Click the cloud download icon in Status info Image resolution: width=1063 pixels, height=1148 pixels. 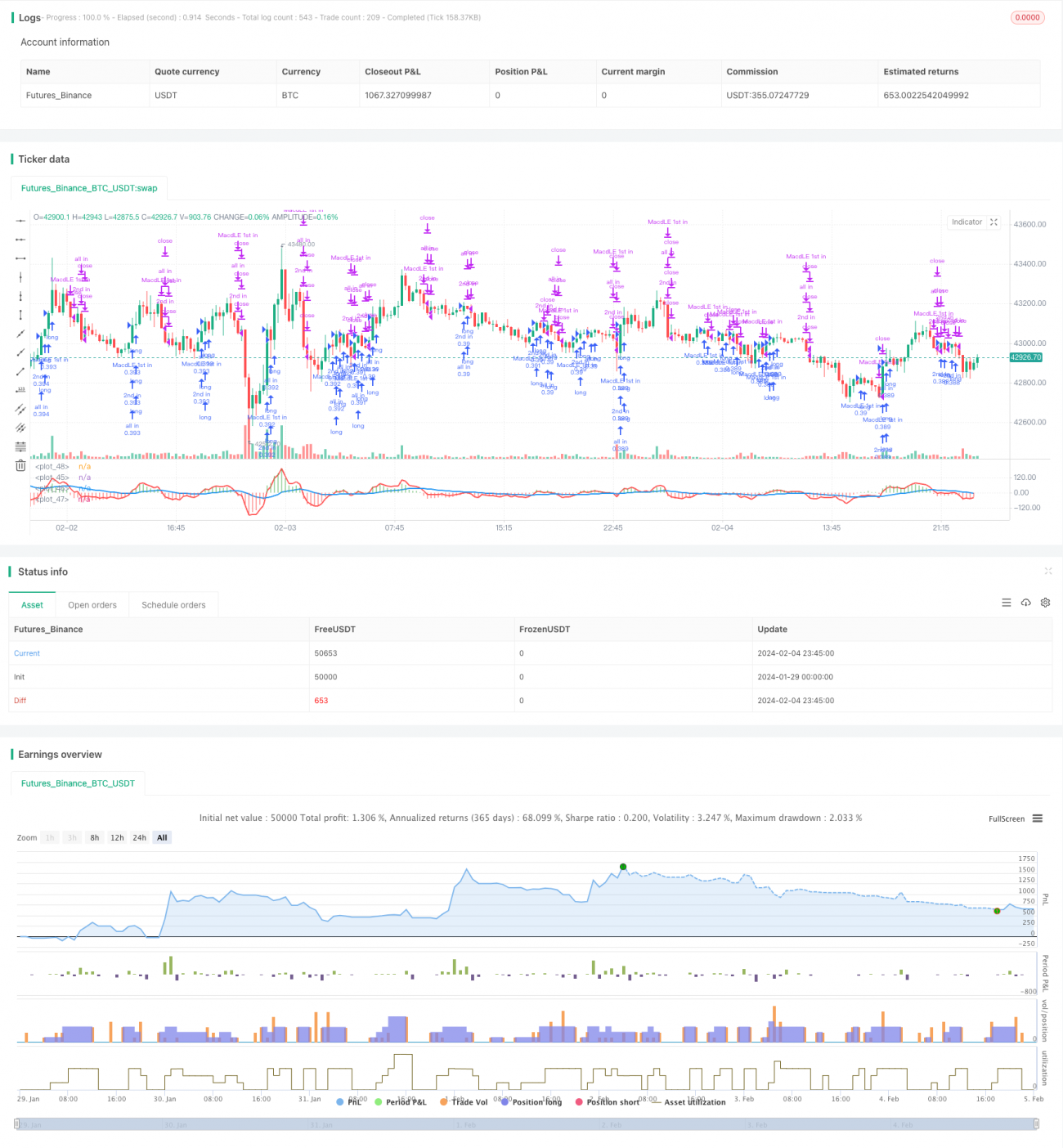point(1026,603)
